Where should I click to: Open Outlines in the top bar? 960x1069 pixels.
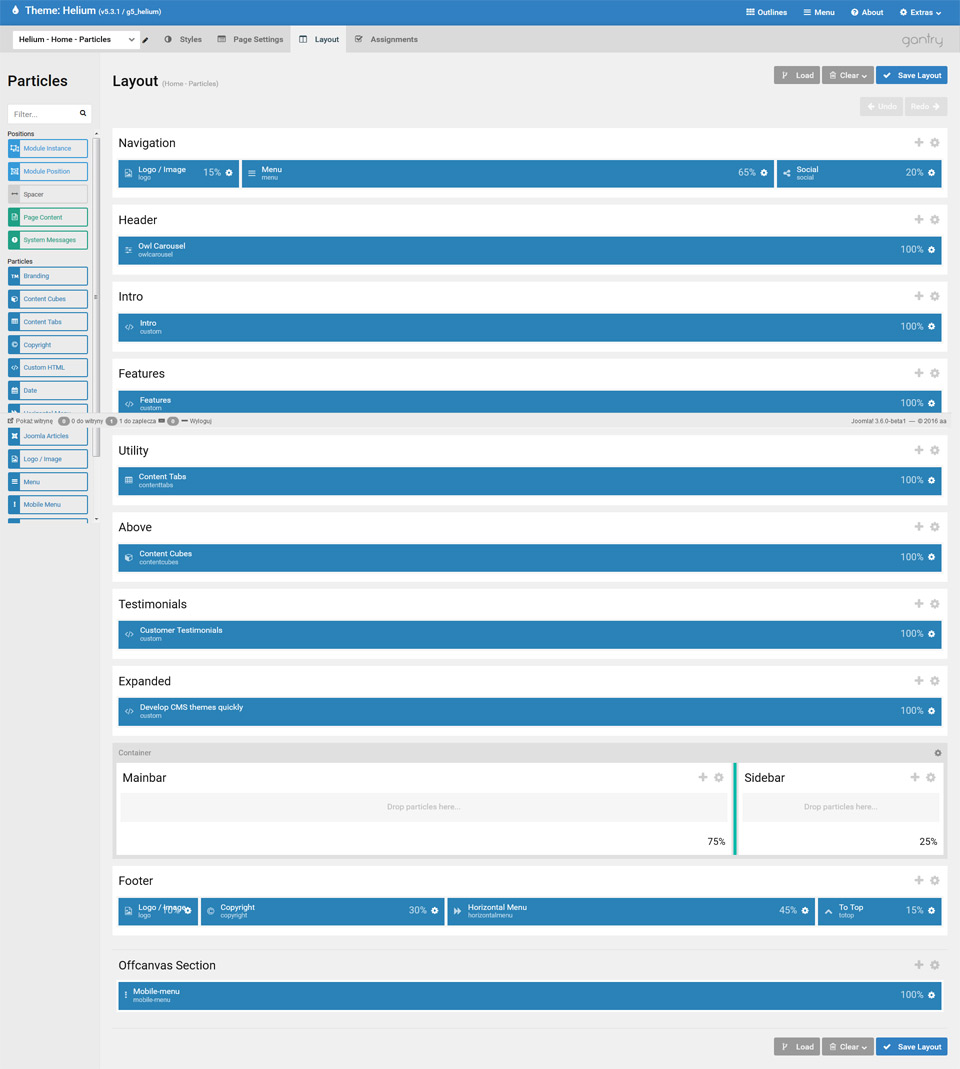coord(766,12)
